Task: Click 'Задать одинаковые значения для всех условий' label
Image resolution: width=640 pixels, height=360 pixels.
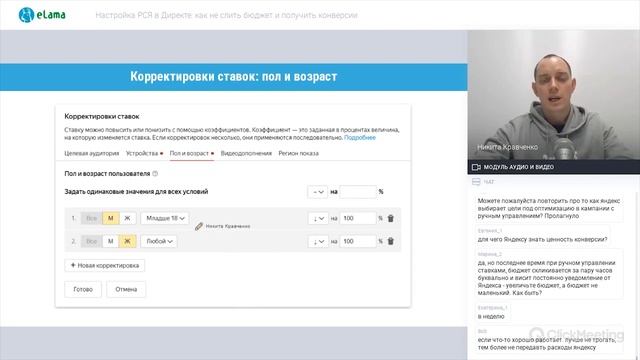Action: (136, 191)
